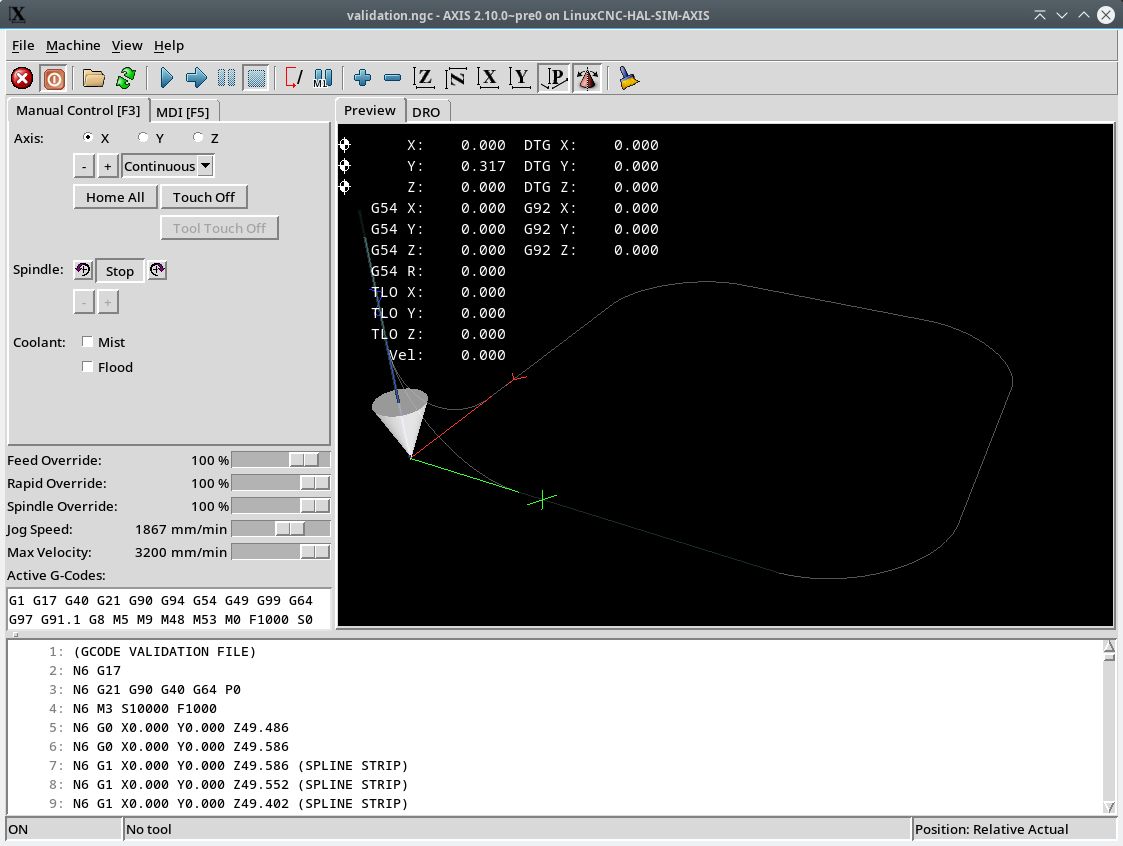Jog the axis in the negative direction

coord(84,166)
